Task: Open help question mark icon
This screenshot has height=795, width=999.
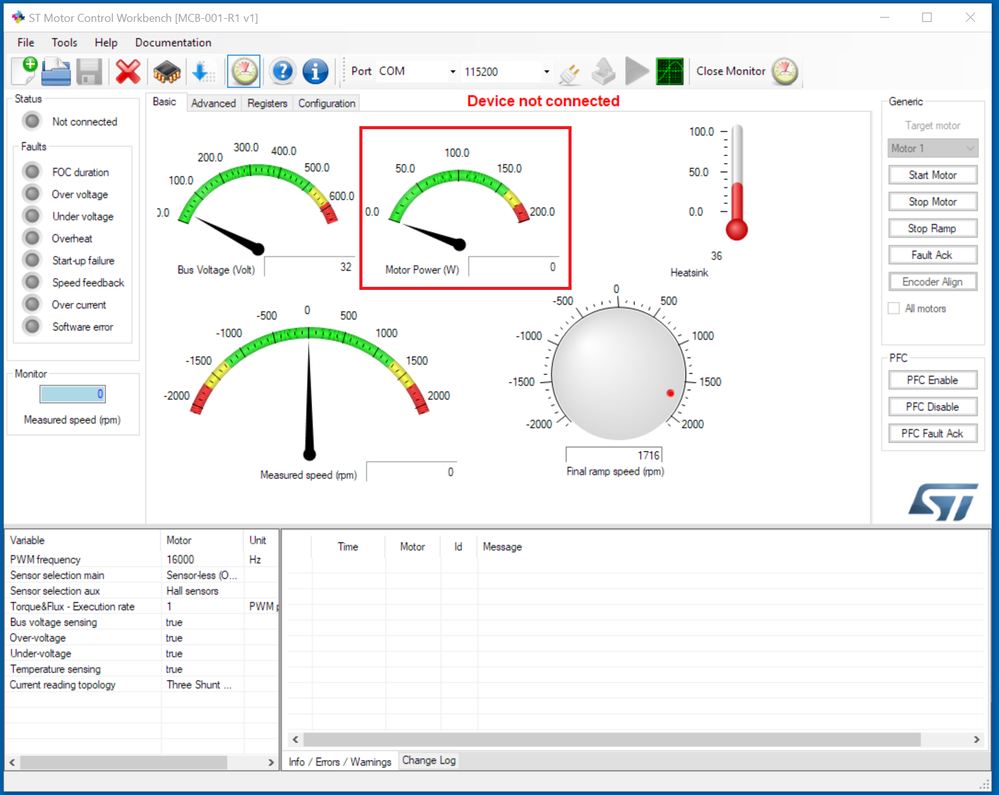Action: [282, 71]
